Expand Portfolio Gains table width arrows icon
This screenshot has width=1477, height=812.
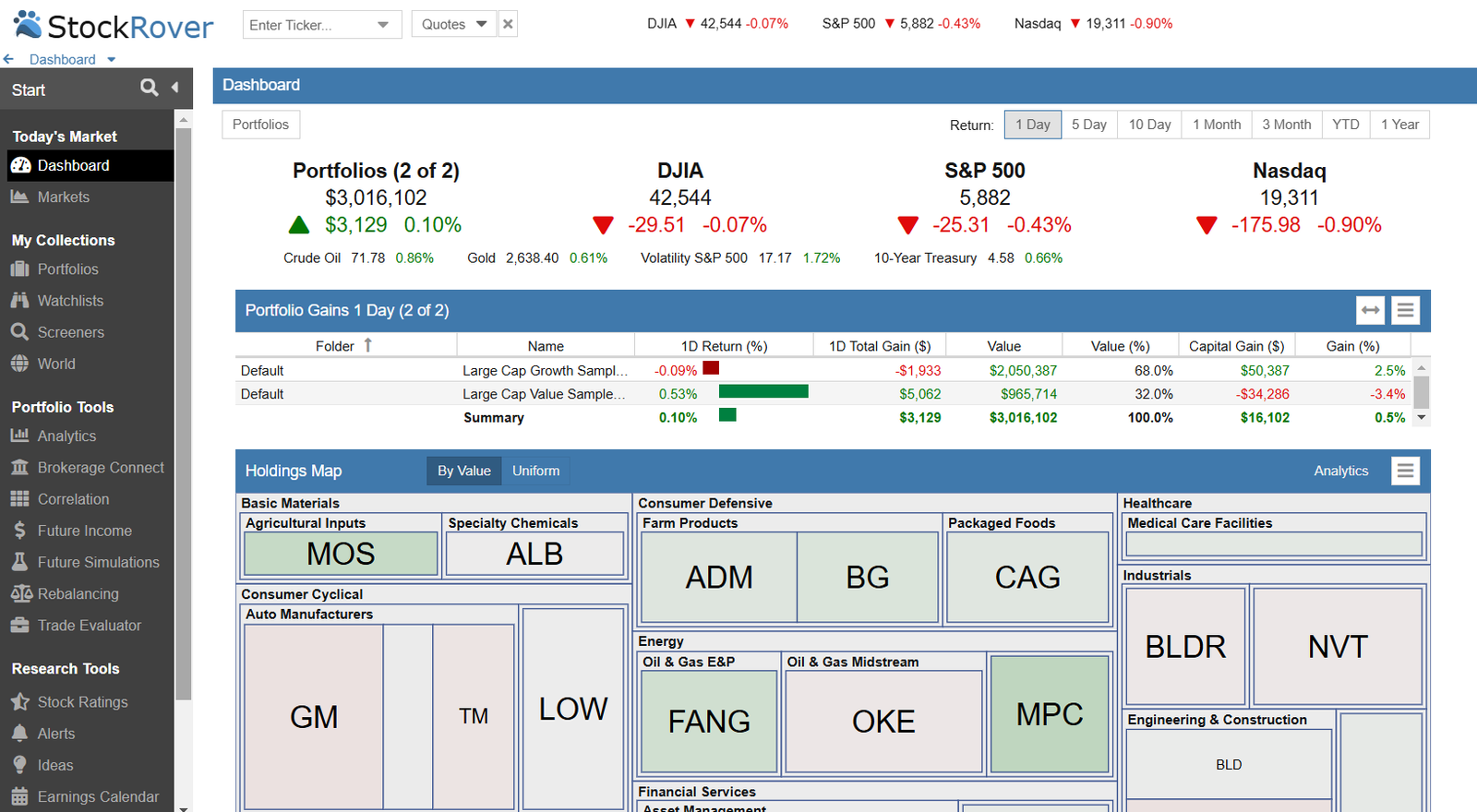coord(1370,310)
